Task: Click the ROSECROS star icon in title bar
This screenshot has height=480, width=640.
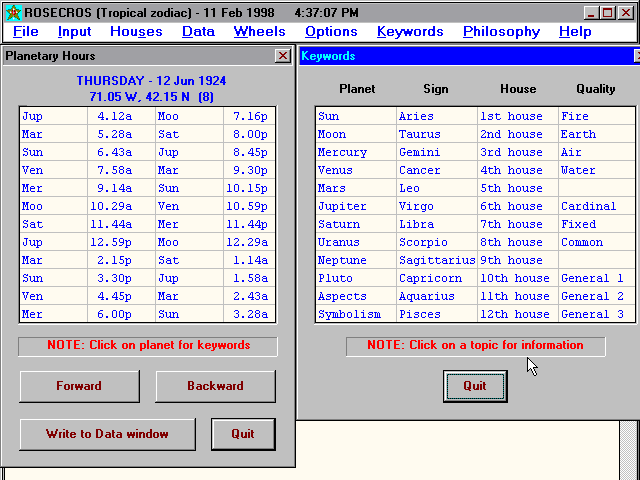Action: [14, 13]
